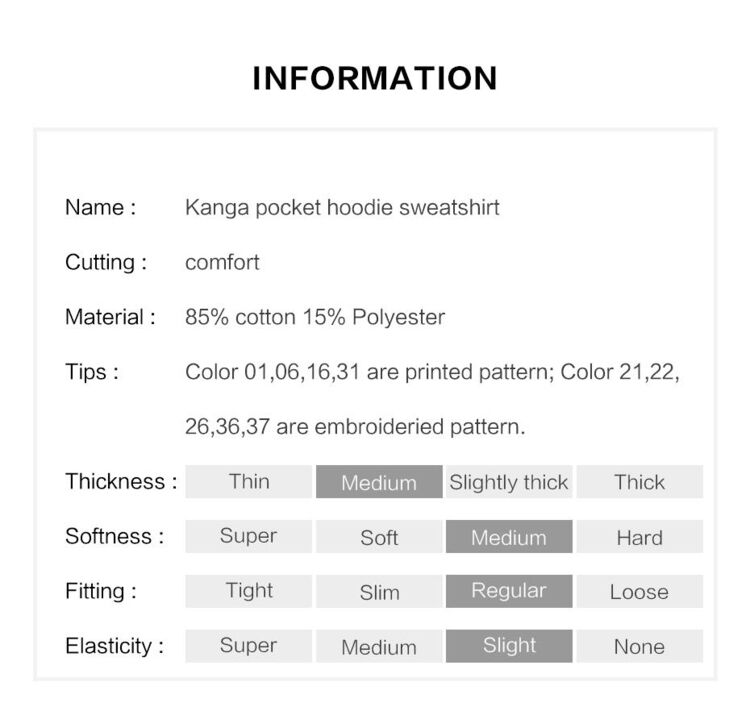This screenshot has width=750, height=711.
Task: Select the Soft softness option
Action: tap(379, 536)
